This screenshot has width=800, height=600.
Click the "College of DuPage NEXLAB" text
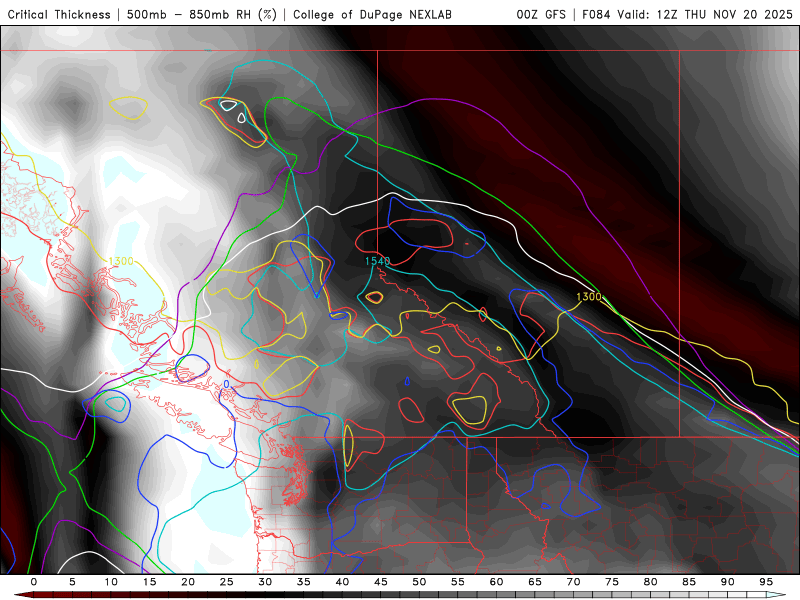click(x=372, y=14)
